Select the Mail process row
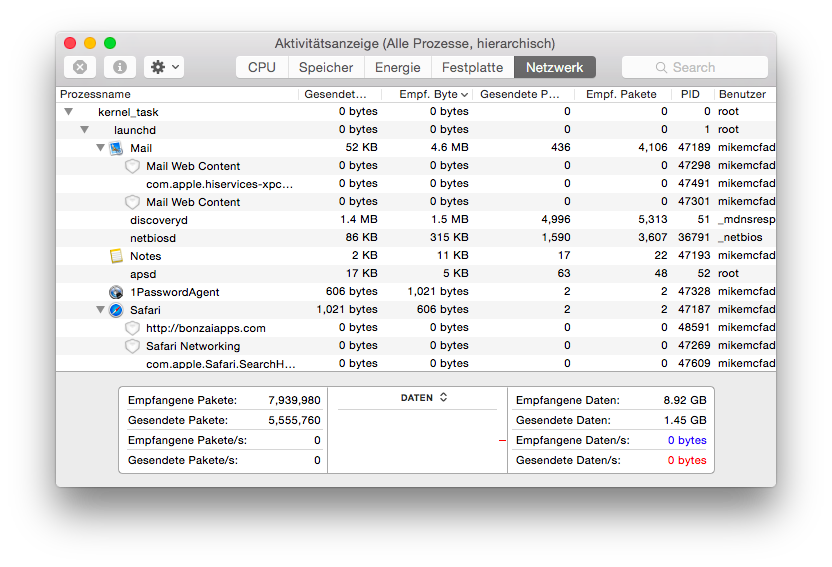Viewport: 832px width, 567px height. pos(416,148)
